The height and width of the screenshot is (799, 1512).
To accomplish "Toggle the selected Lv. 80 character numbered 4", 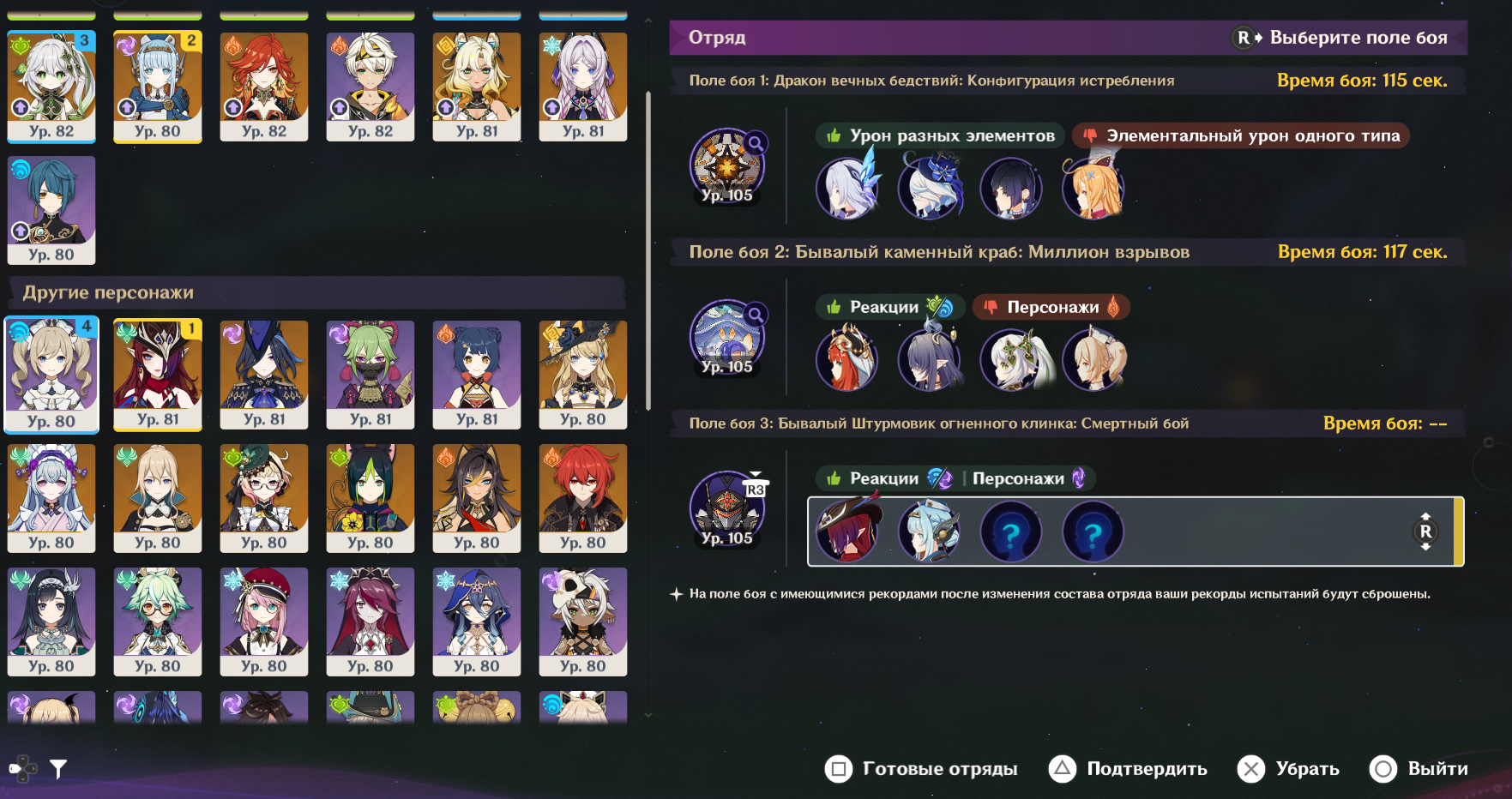I will coord(51,375).
